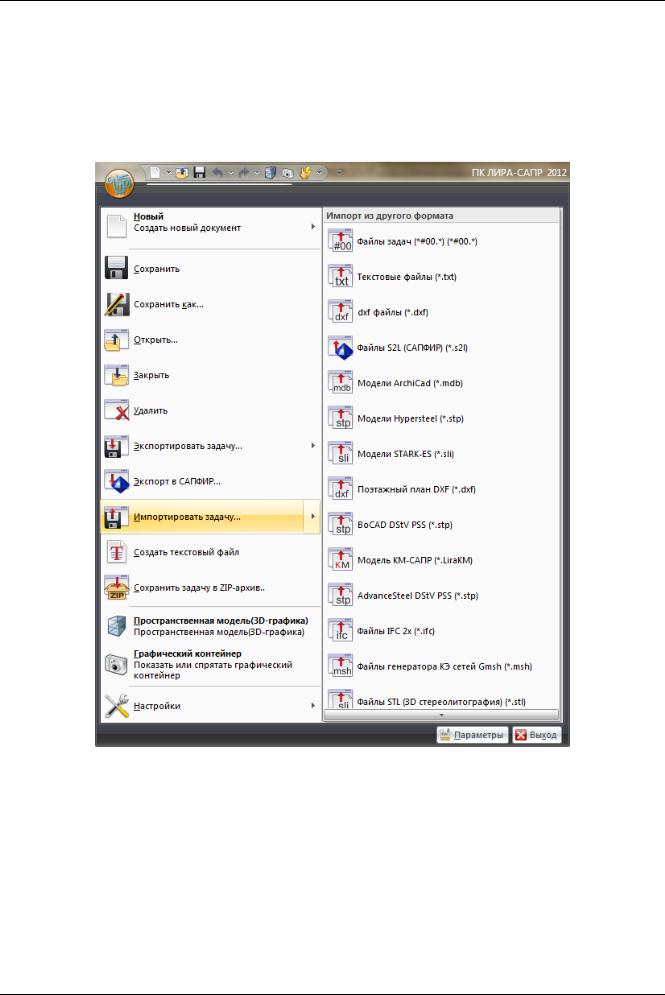This screenshot has height=995, width=665.
Task: Click the Параметры button
Action: [x=472, y=735]
